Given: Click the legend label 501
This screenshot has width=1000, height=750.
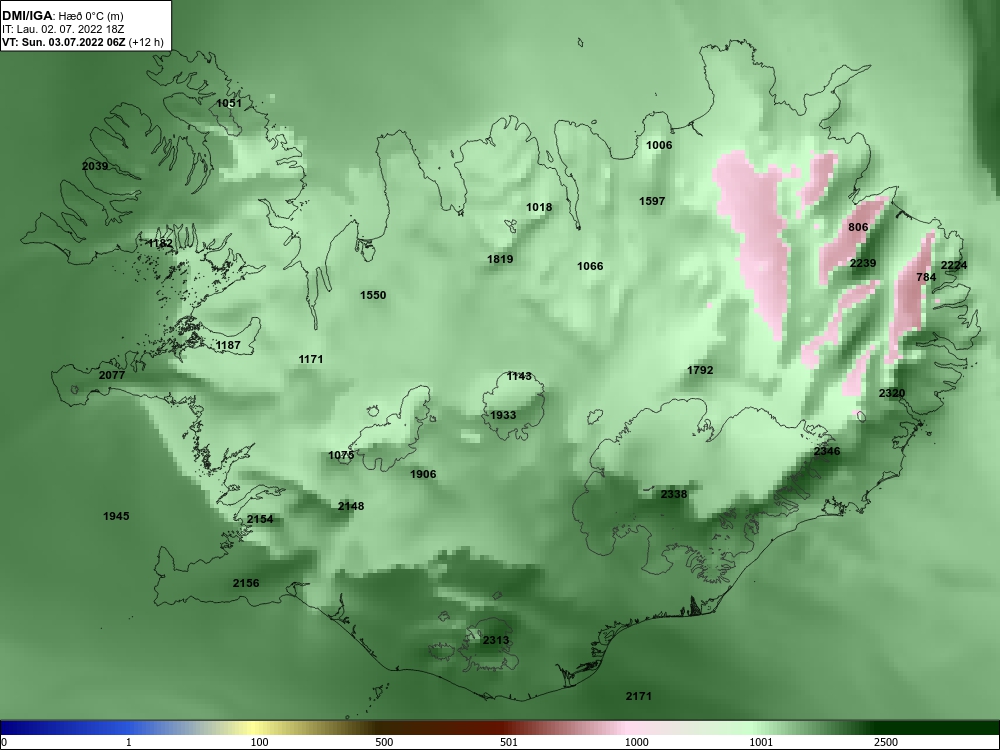Looking at the screenshot, I should (x=509, y=742).
